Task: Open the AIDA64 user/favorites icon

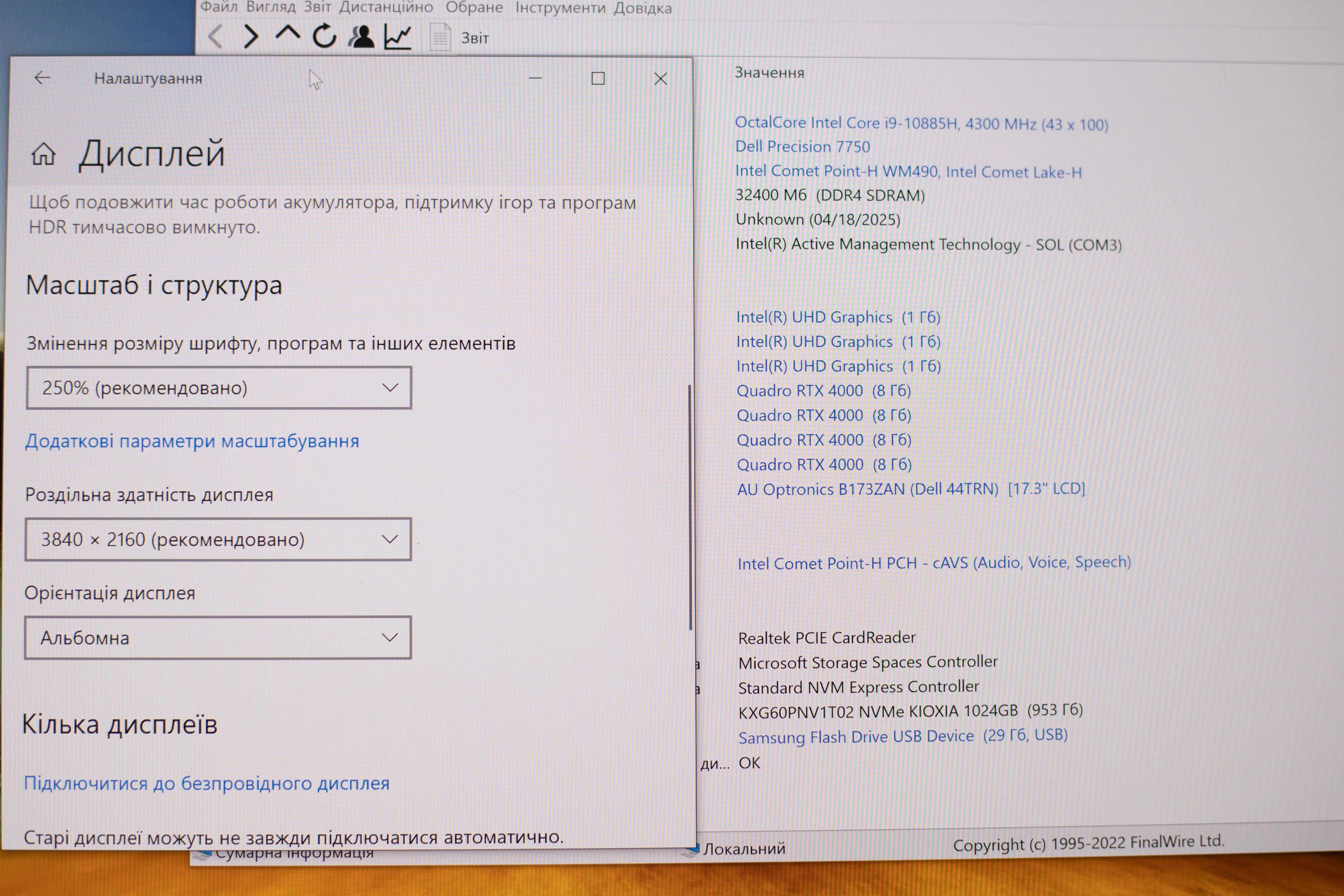Action: pyautogui.click(x=361, y=37)
